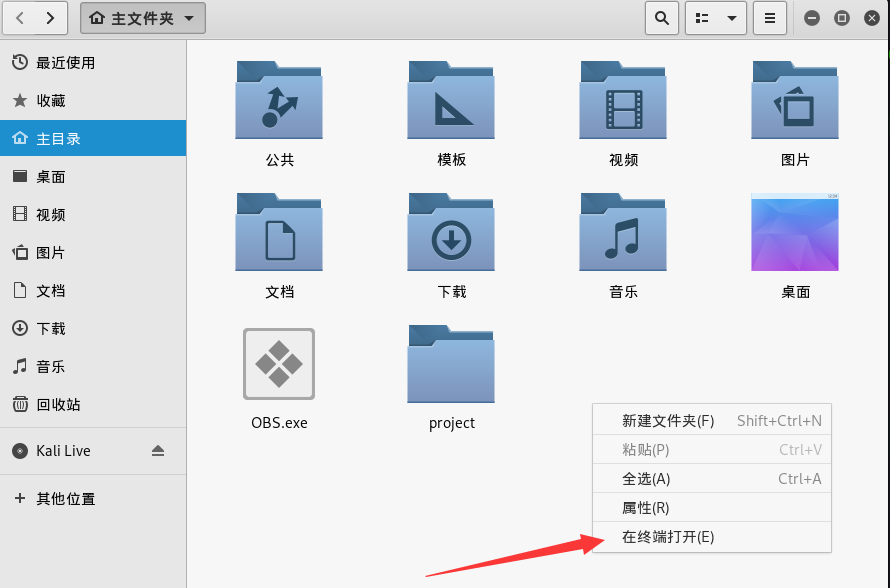Choose 新建文件夹(F) from context menu
Screen dimensions: 890x588
tap(712, 421)
